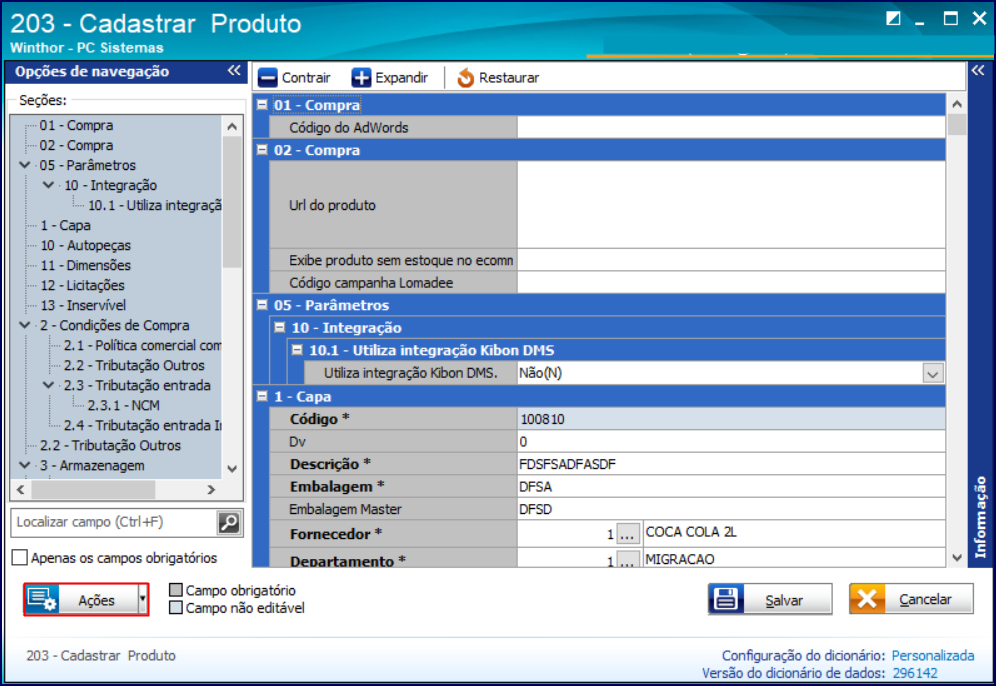Select 01 - Compra in sections tree
Screen dimensions: 996x686
(76, 125)
